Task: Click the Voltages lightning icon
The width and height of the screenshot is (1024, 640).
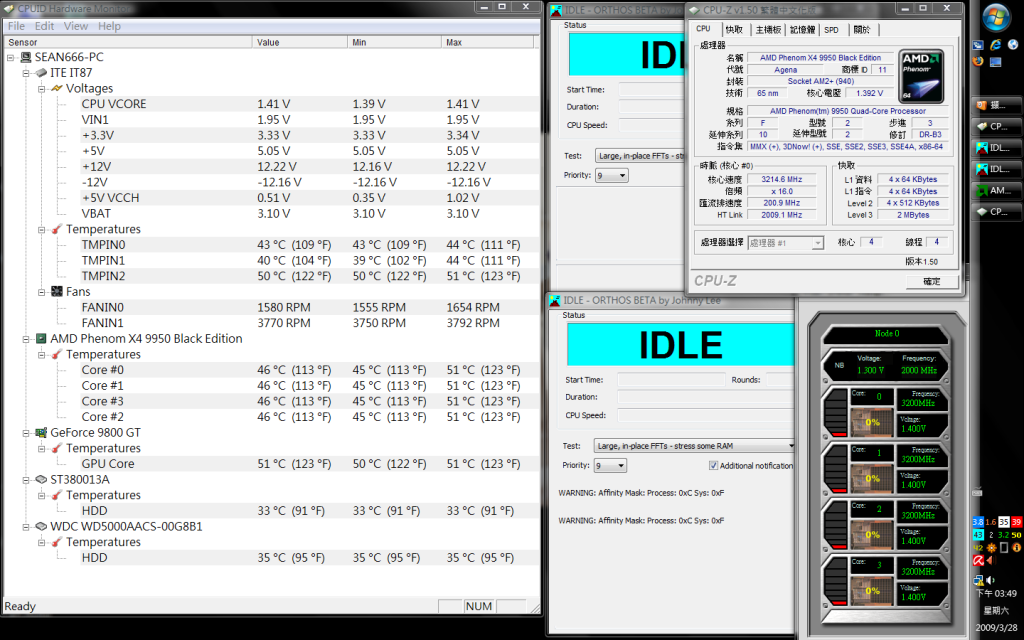Action: [57, 88]
